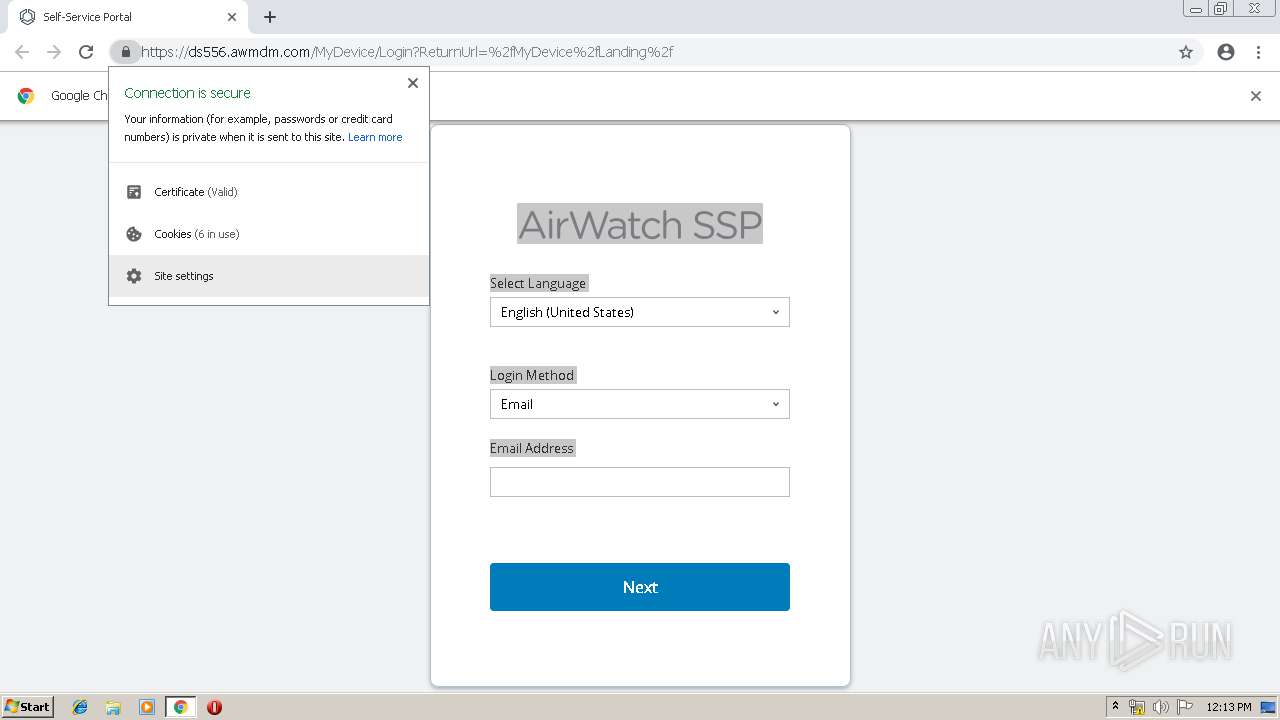Bookmark this page with star icon
1280x720 pixels.
[x=1186, y=52]
